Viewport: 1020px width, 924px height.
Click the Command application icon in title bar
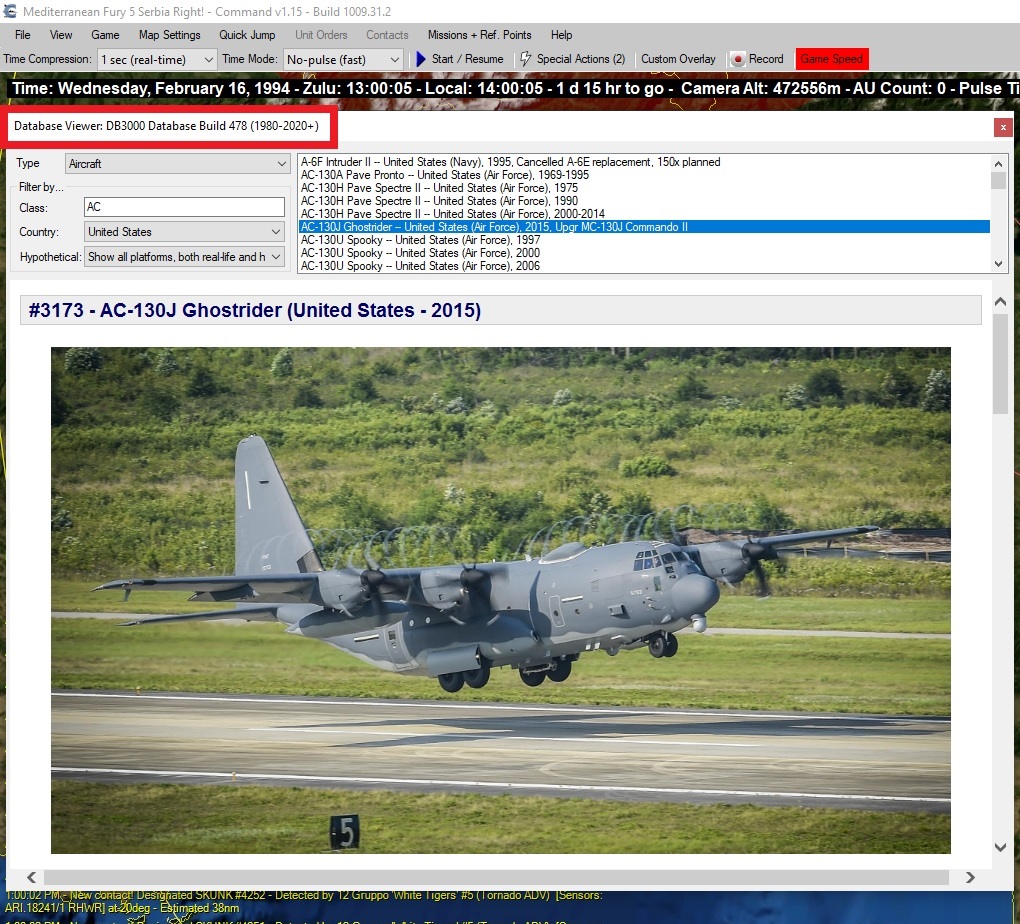10,11
